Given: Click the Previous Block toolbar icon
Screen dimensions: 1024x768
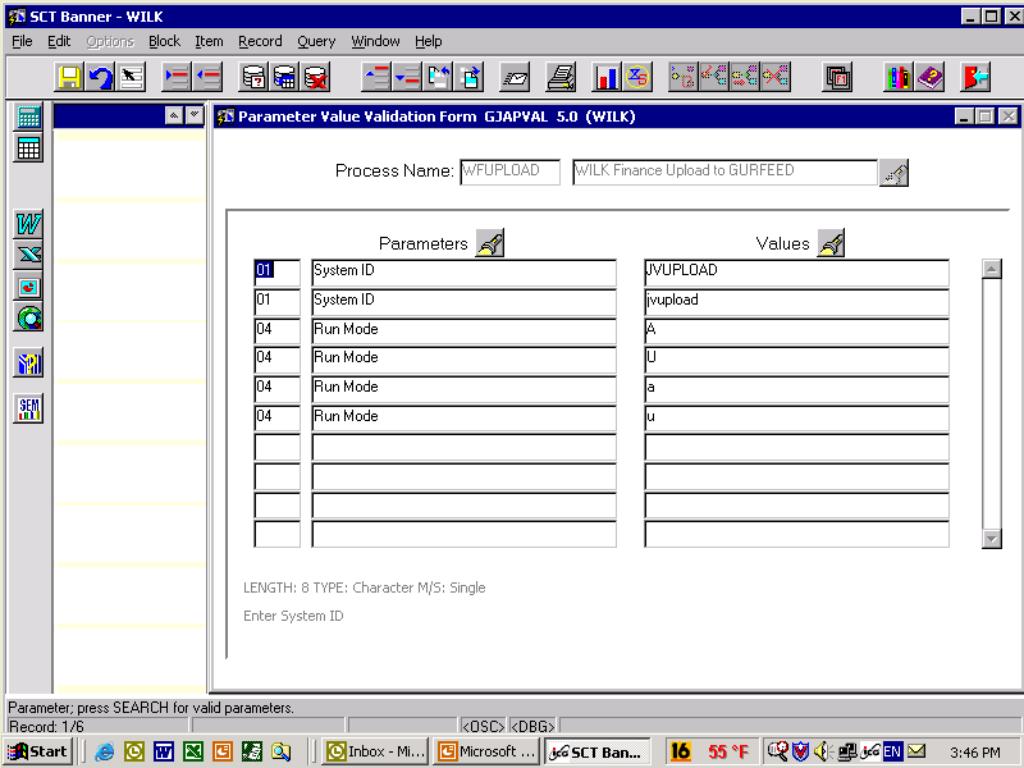Looking at the screenshot, I should point(438,77).
